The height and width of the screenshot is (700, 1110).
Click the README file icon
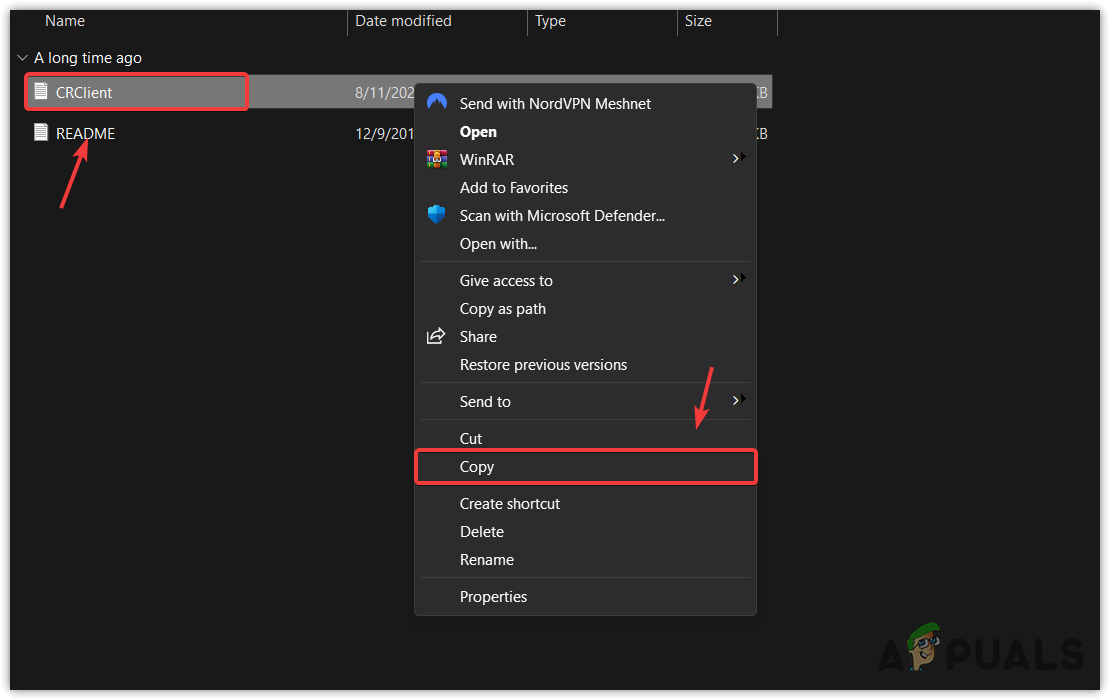click(x=41, y=132)
